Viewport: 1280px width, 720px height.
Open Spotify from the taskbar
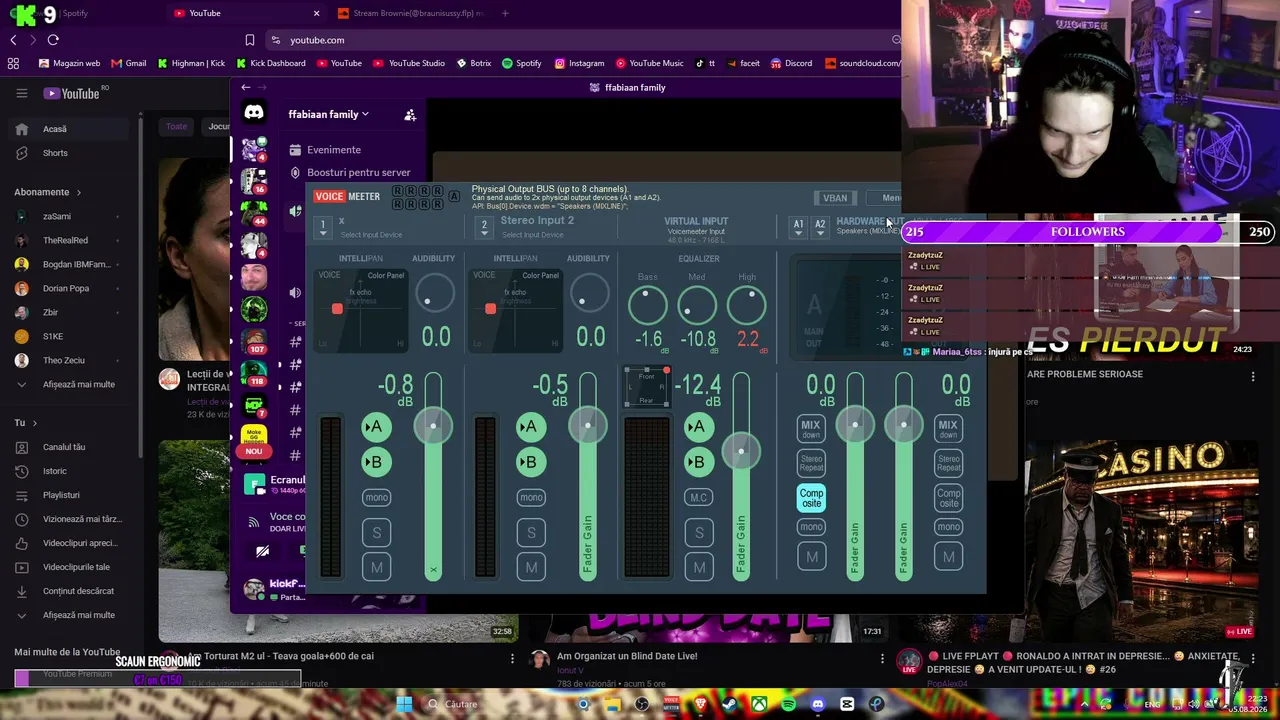pyautogui.click(x=789, y=704)
